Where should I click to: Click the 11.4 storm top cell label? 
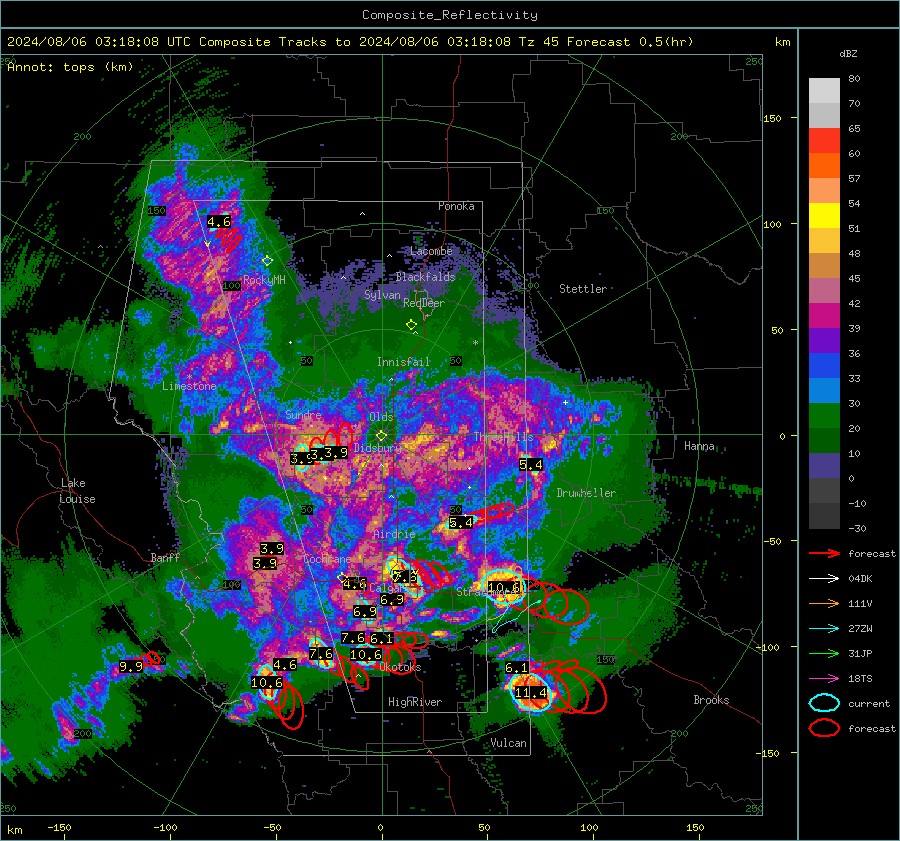coord(531,693)
